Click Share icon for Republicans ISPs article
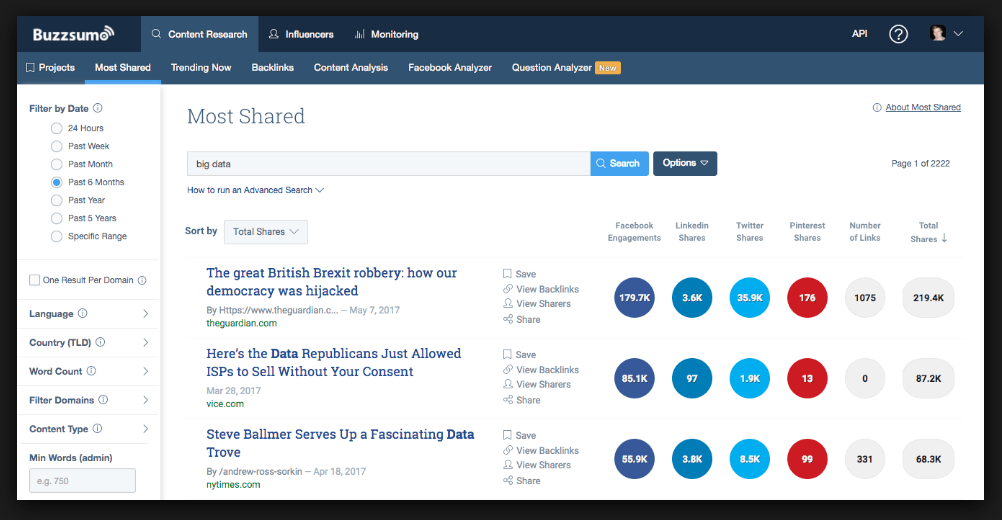This screenshot has height=520, width=1002. point(507,399)
